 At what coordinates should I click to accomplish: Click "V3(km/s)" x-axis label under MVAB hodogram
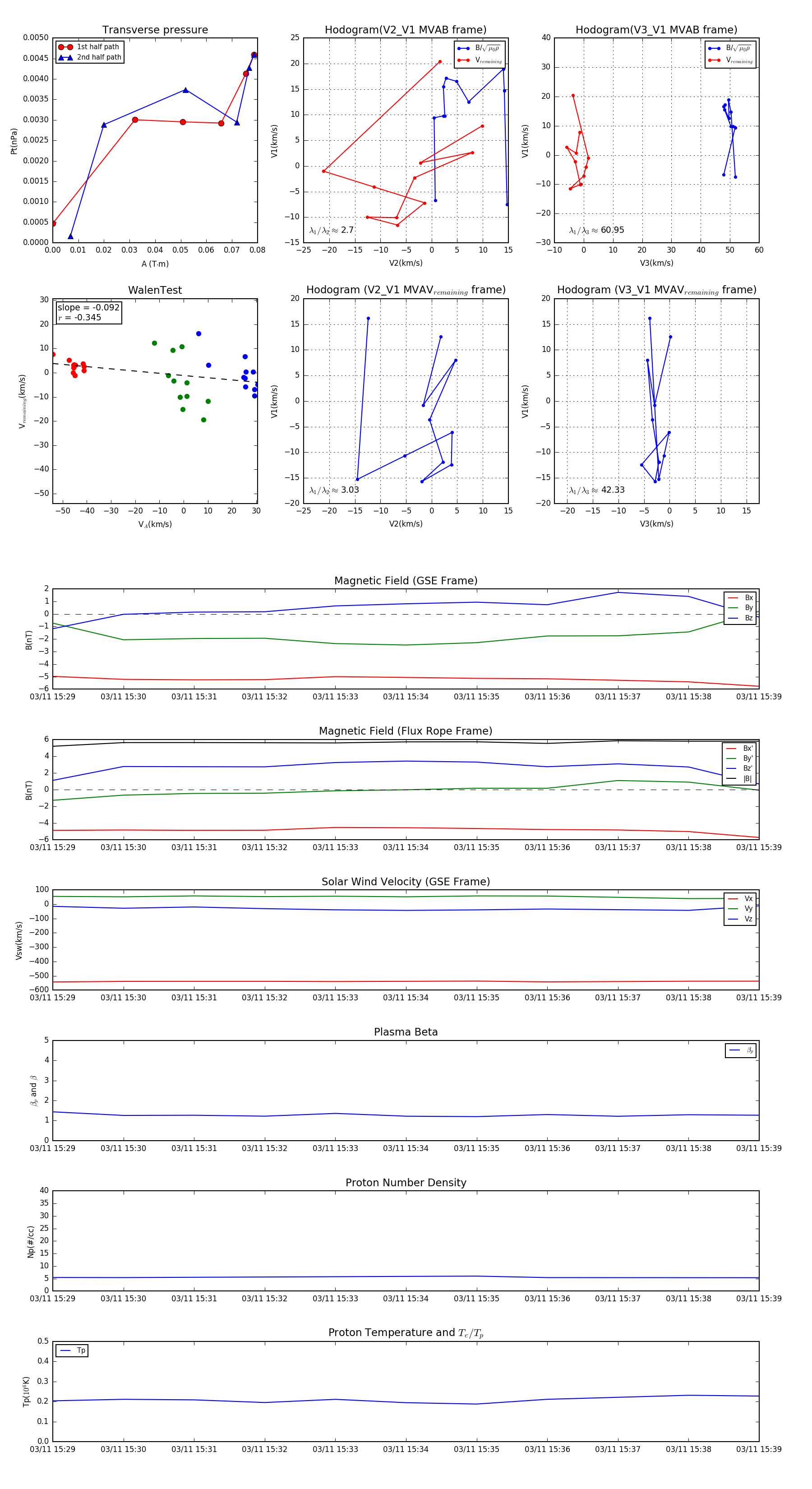656,263
